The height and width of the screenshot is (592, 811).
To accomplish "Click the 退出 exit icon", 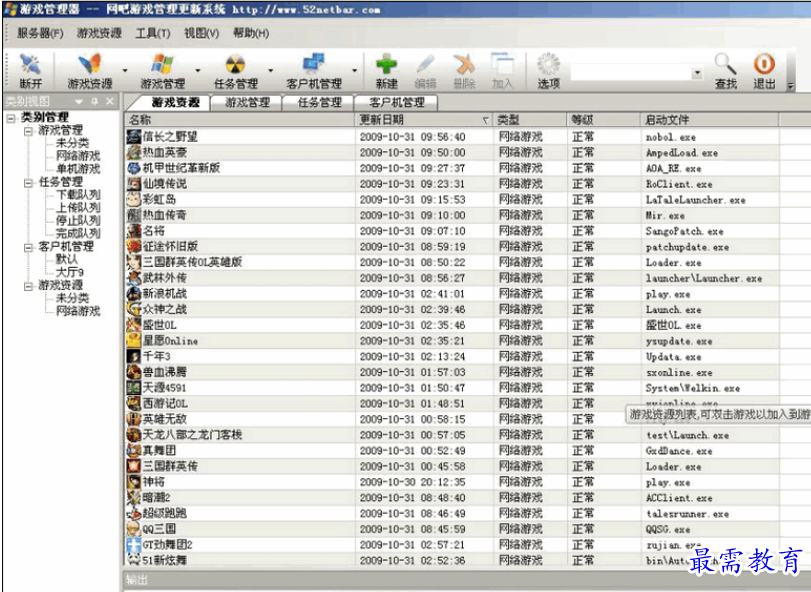I will pos(764,65).
